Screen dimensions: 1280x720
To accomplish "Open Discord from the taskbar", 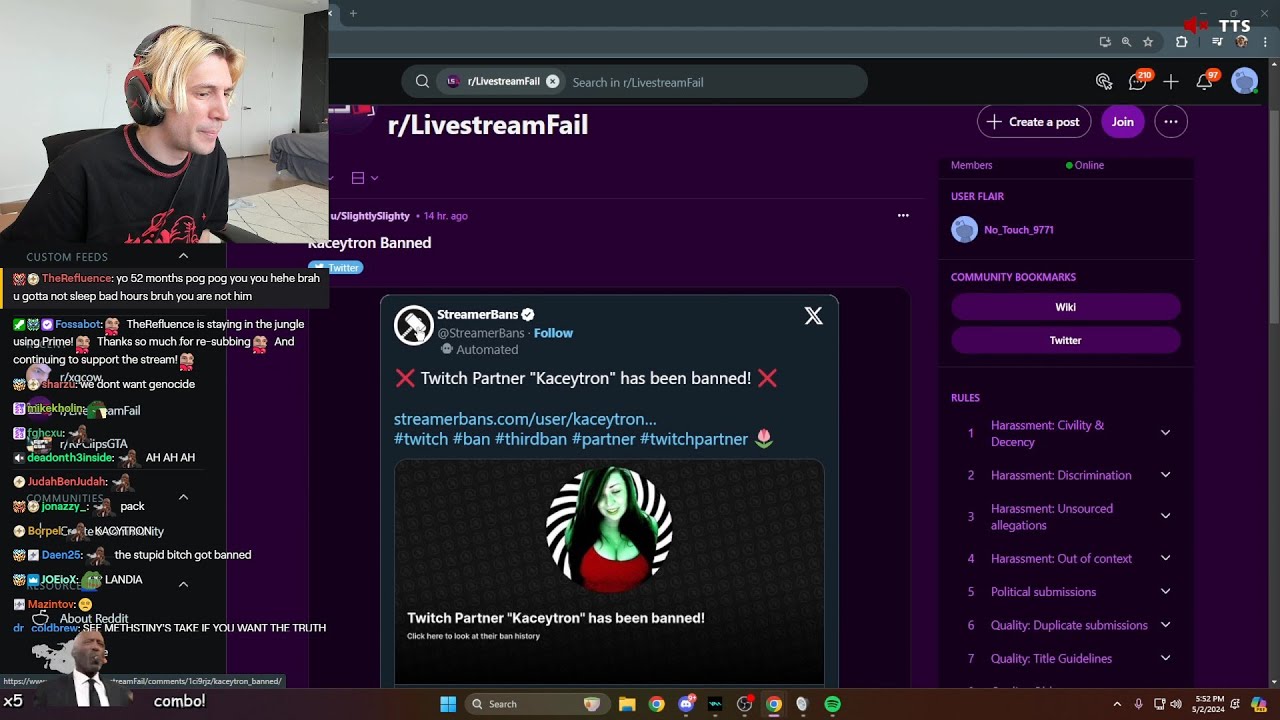I will tap(686, 704).
